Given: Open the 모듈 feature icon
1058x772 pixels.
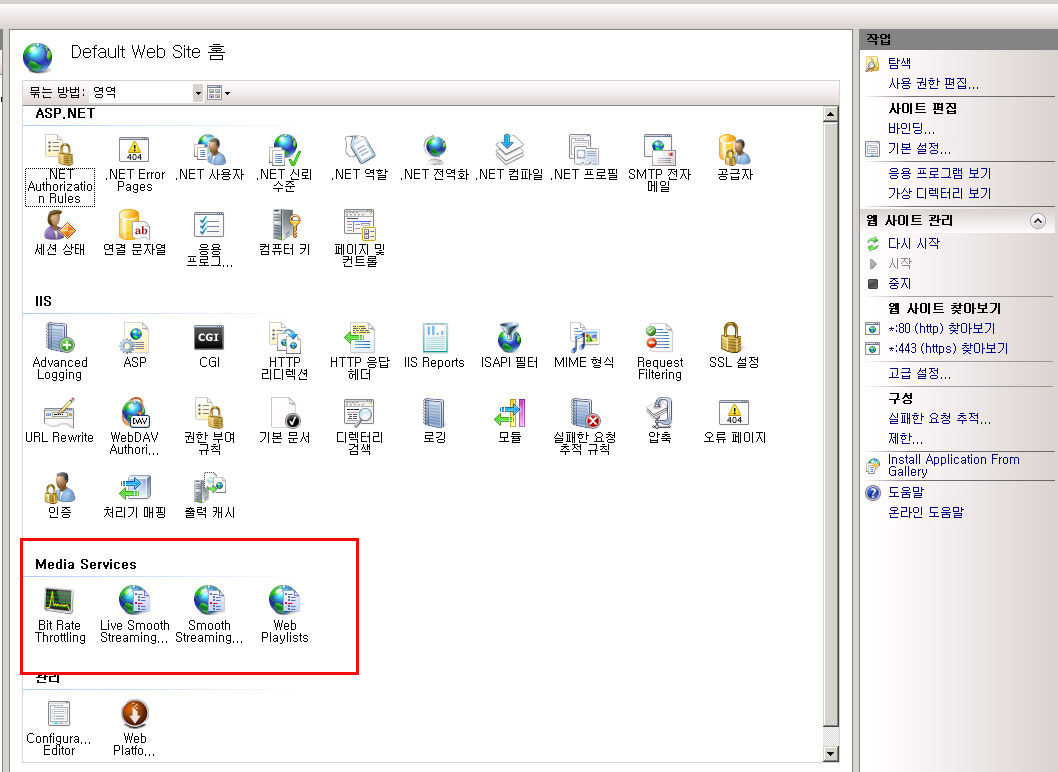Looking at the screenshot, I should click(509, 420).
